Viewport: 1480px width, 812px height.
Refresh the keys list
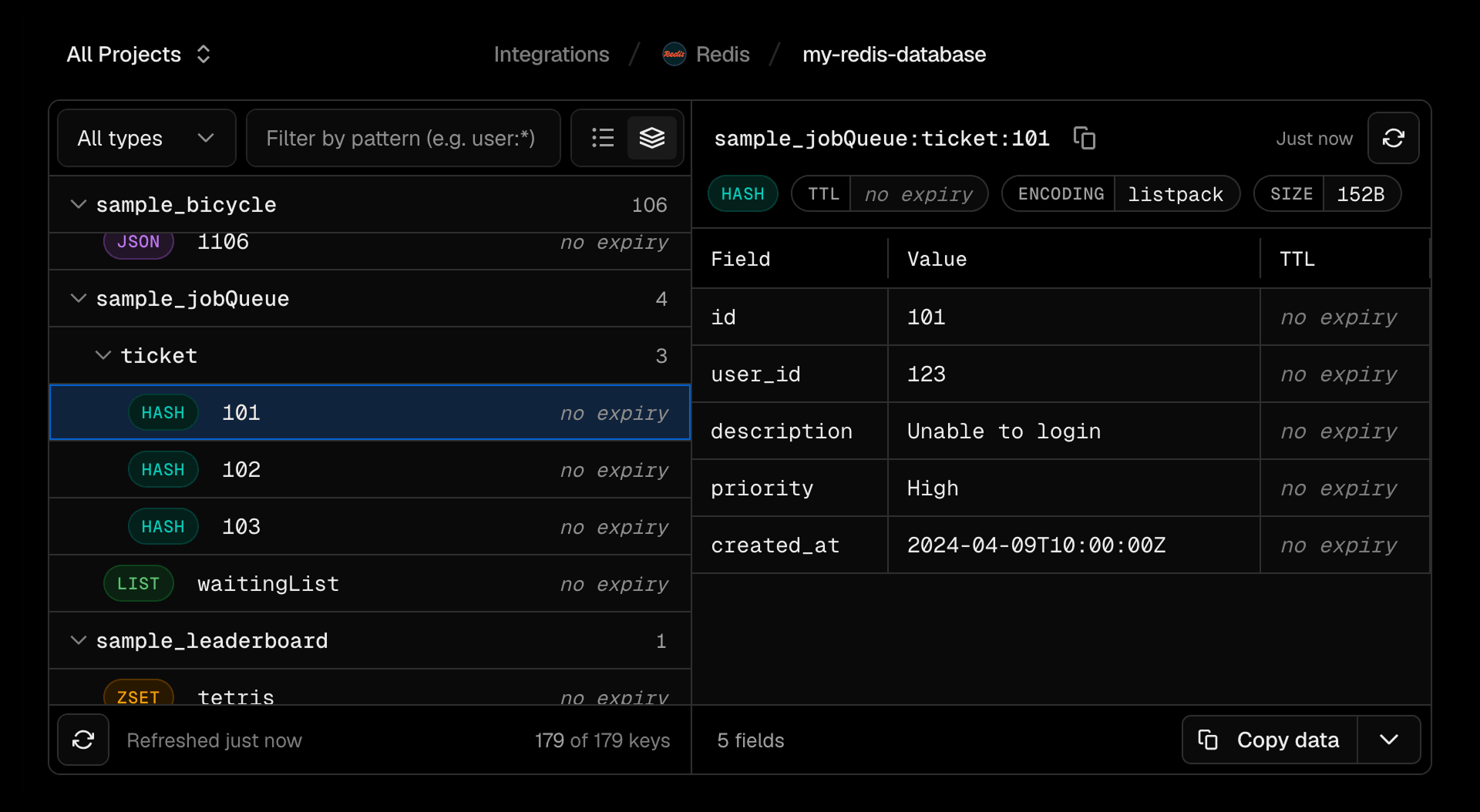[x=83, y=740]
